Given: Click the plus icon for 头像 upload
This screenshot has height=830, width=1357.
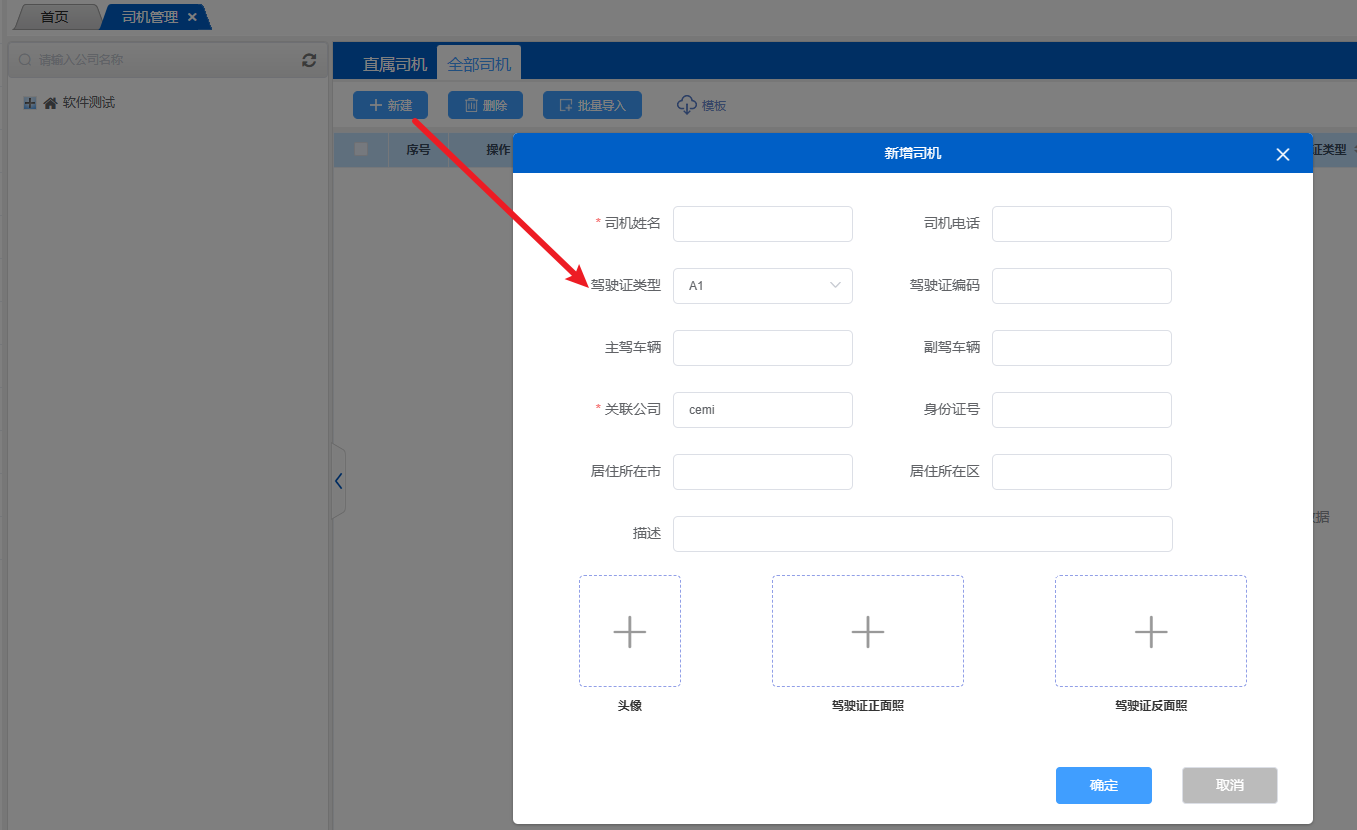Looking at the screenshot, I should click(629, 632).
